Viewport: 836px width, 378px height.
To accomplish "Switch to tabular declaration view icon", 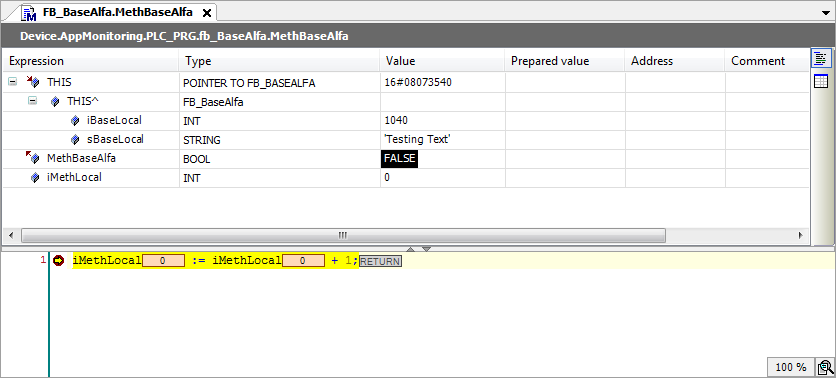I will 821,81.
